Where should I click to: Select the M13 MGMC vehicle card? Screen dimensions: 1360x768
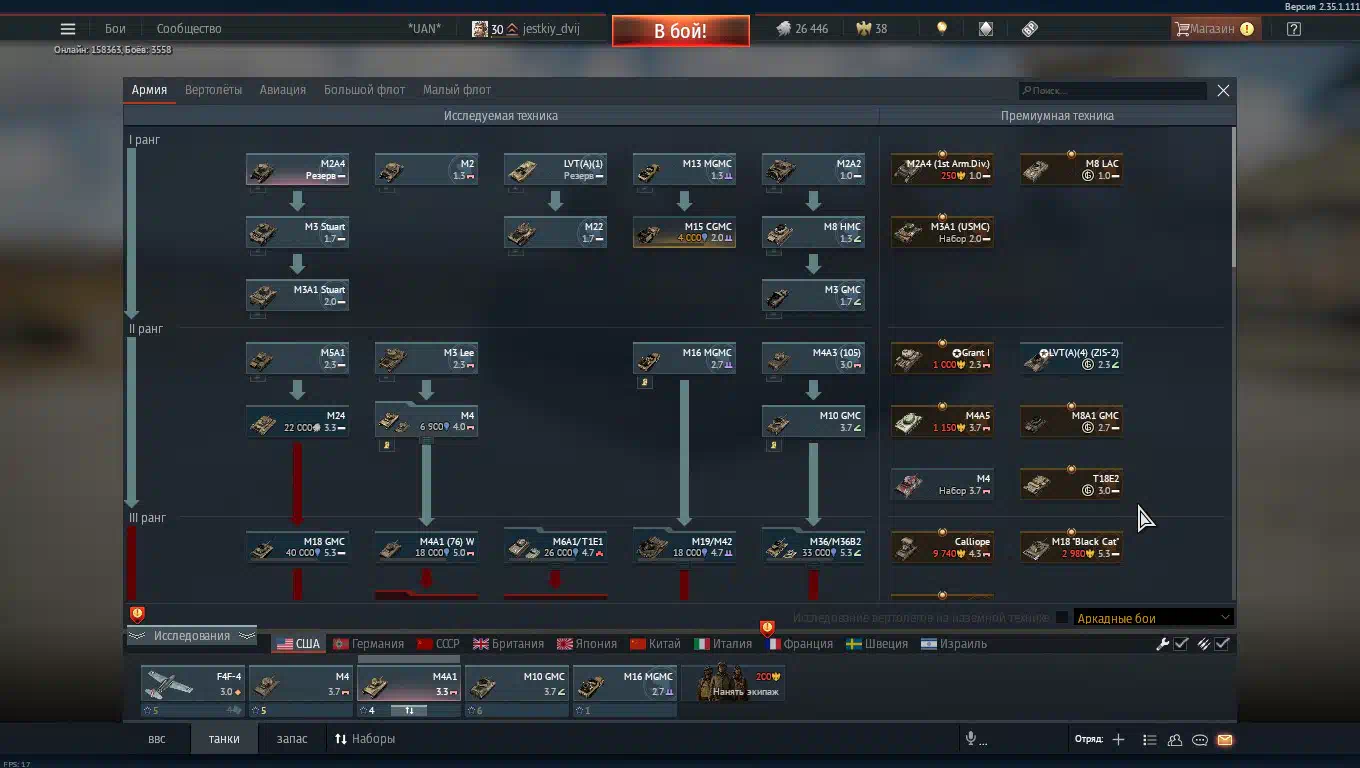[x=684, y=170]
